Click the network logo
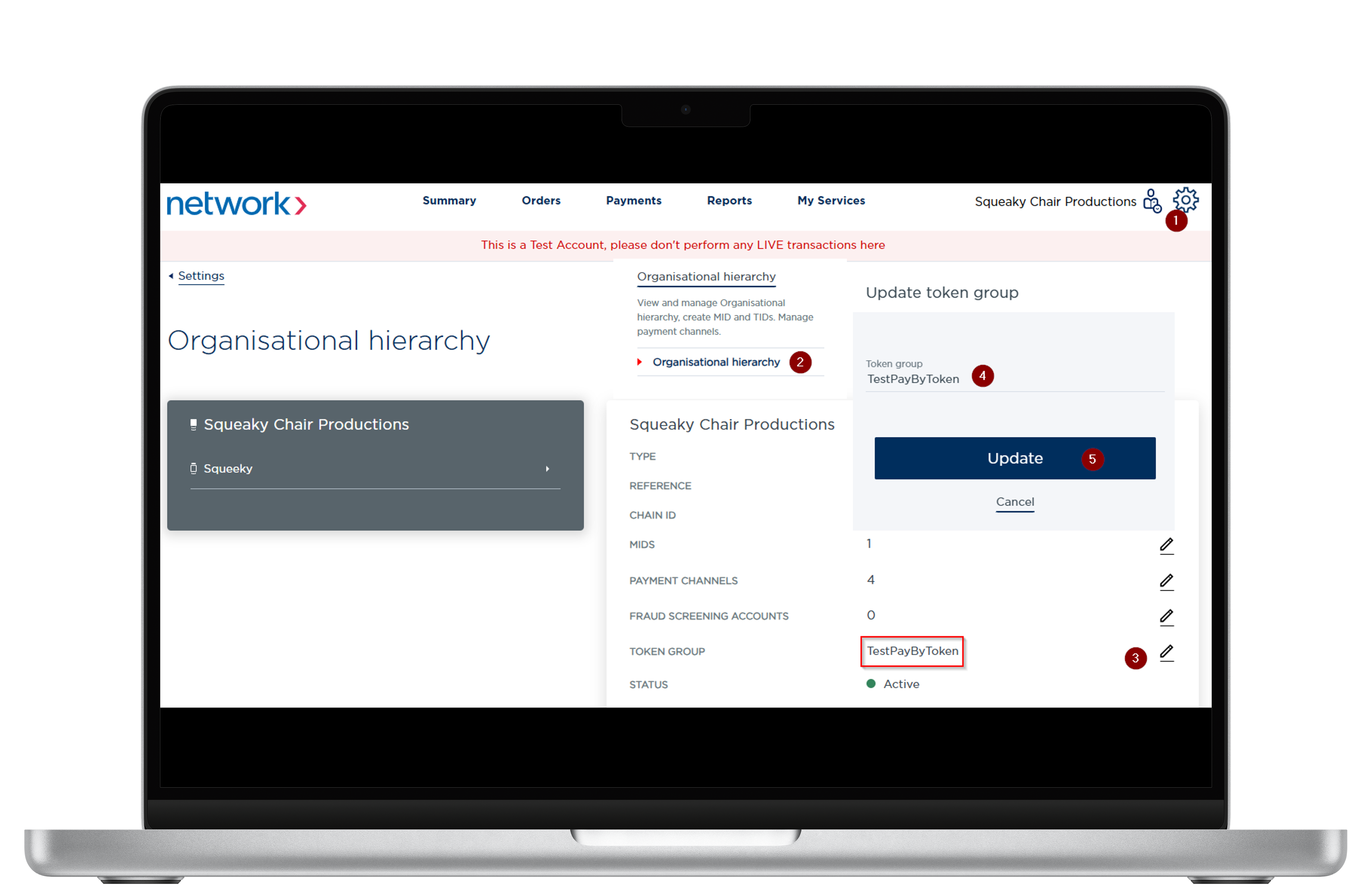Screen dimensions: 1372x892 236,204
